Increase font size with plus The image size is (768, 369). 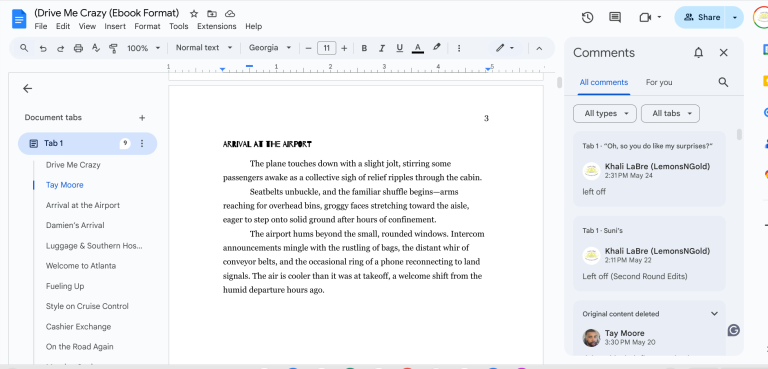point(344,48)
